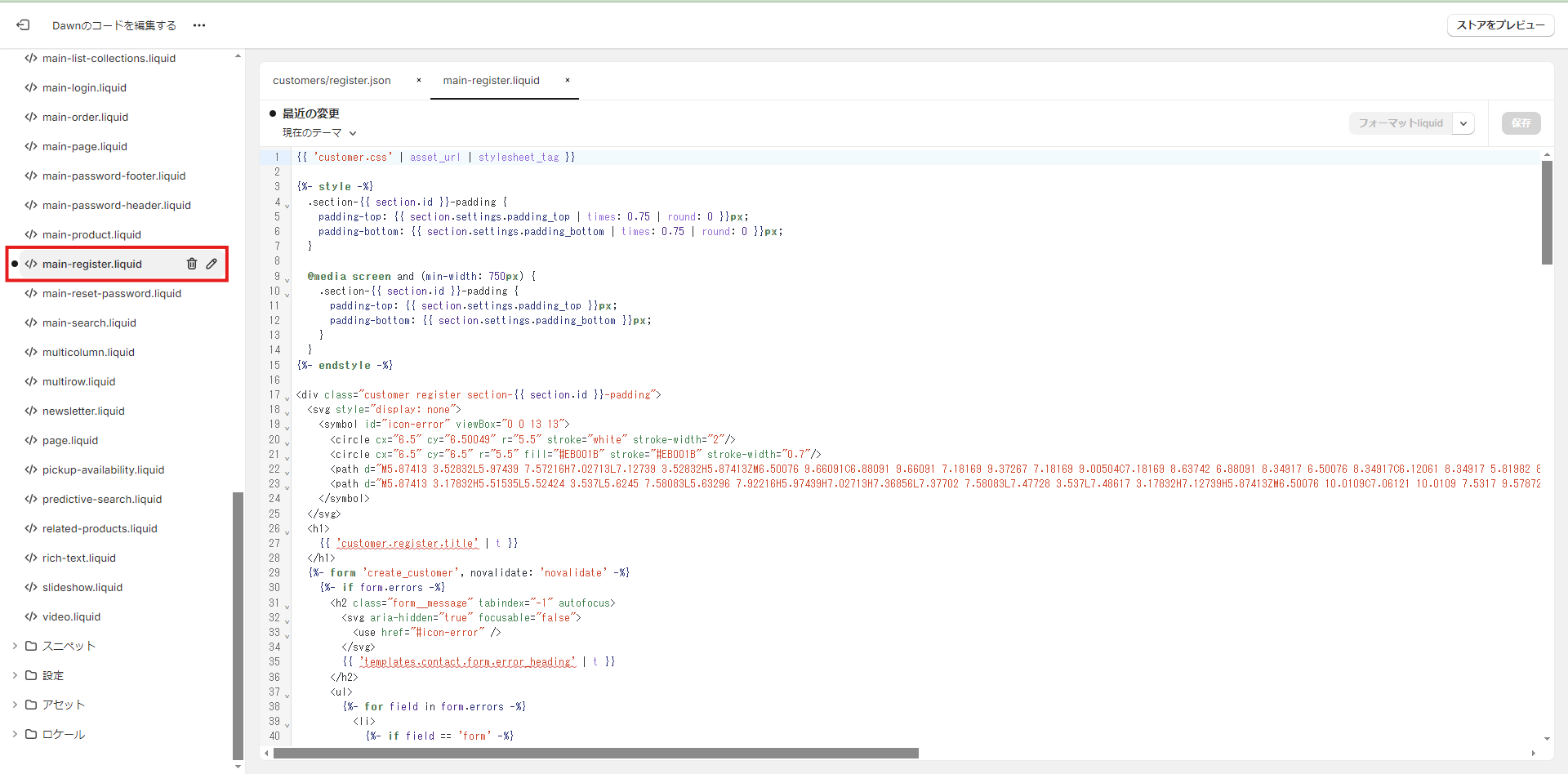Fold the svg block at line 18
Screen dimensions: 1568x774
tap(287, 412)
